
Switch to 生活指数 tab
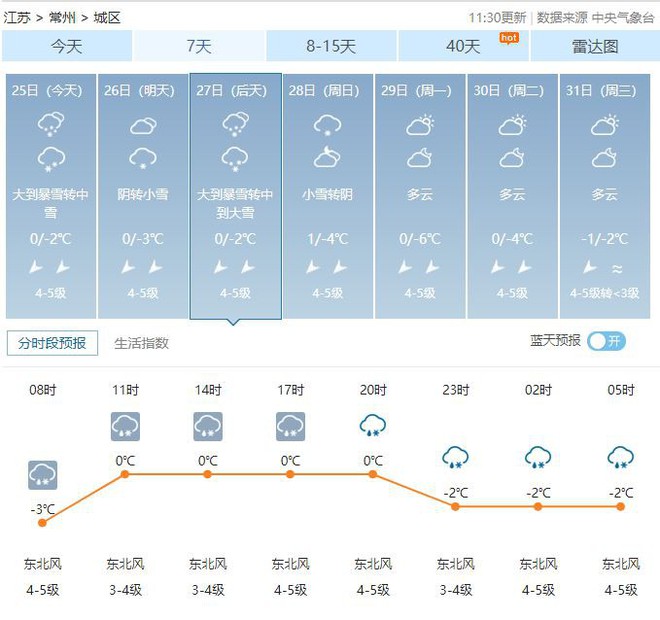[141, 343]
